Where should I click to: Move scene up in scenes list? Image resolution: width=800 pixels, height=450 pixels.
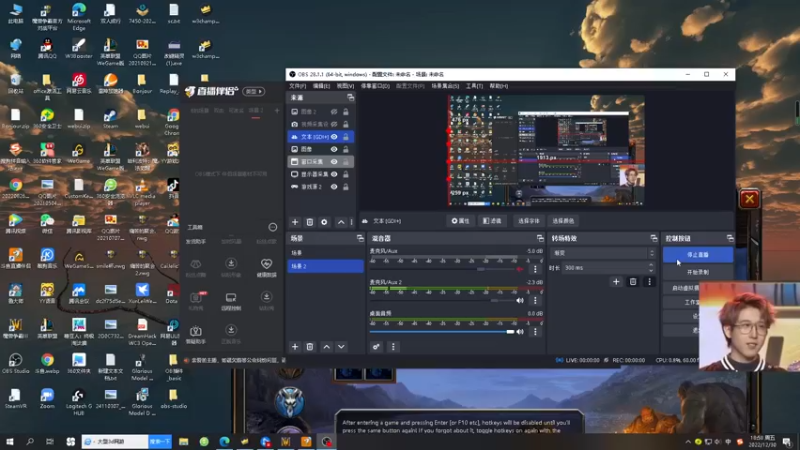327,347
